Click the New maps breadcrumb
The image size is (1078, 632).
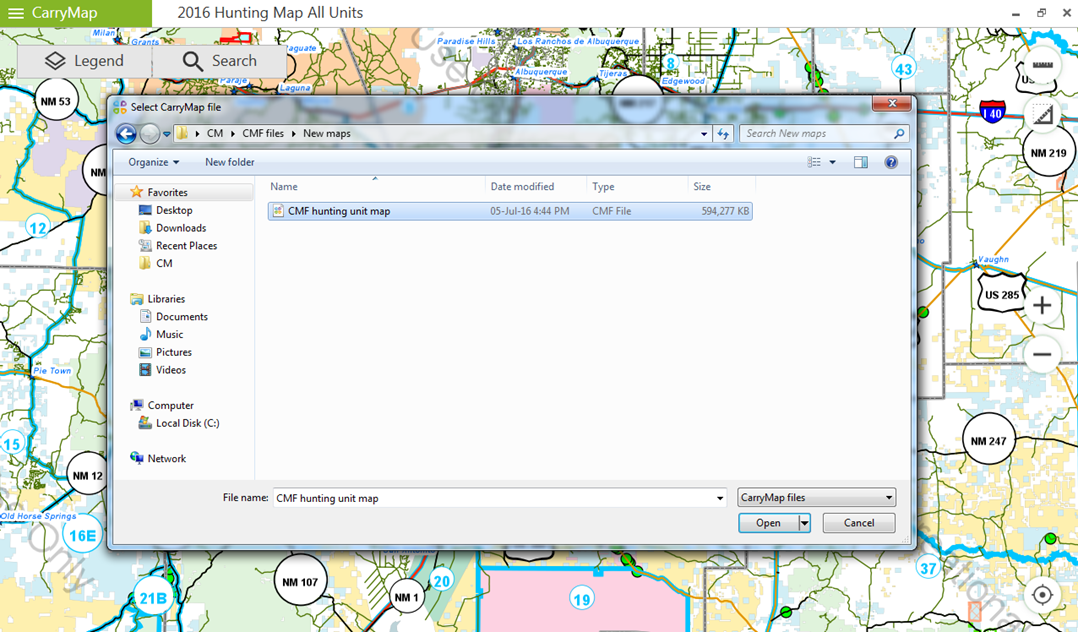tap(327, 133)
